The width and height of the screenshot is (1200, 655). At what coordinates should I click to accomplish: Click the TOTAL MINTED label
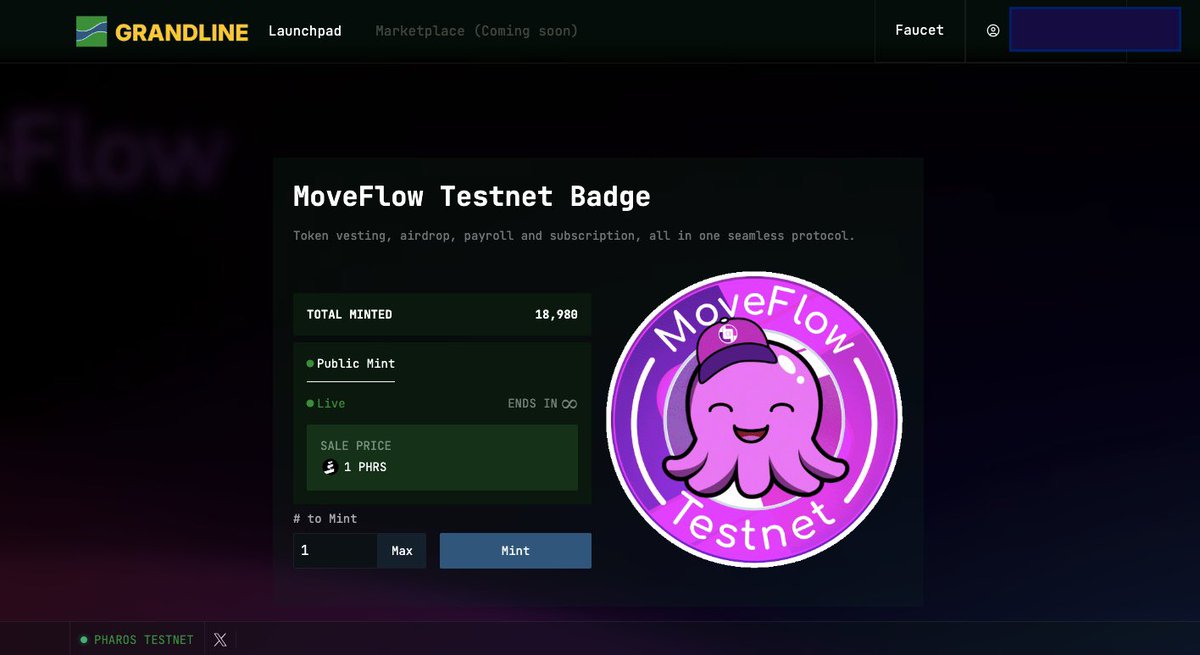[349, 315]
